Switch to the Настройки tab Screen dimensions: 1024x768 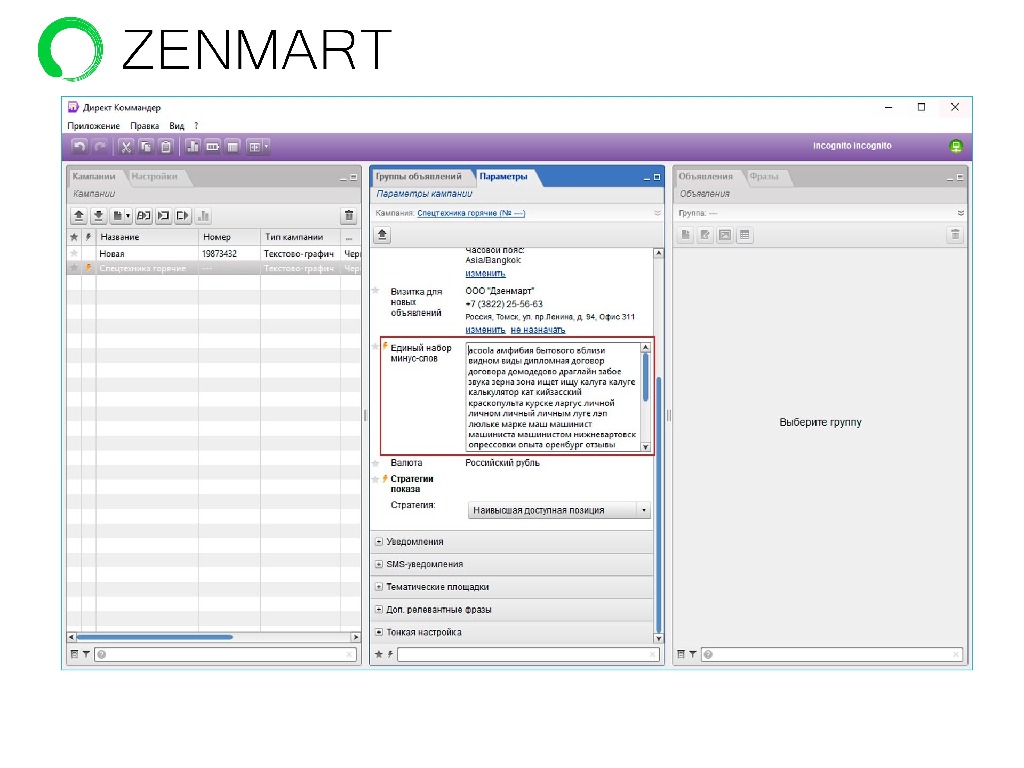[154, 176]
